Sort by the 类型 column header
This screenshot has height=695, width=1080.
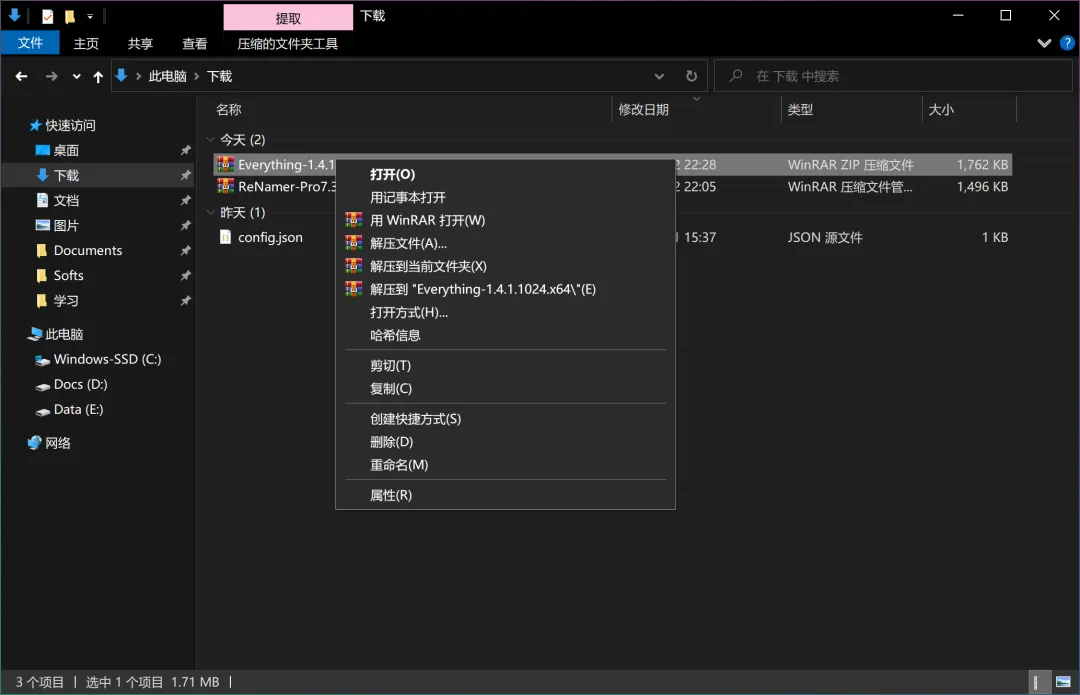pos(852,110)
